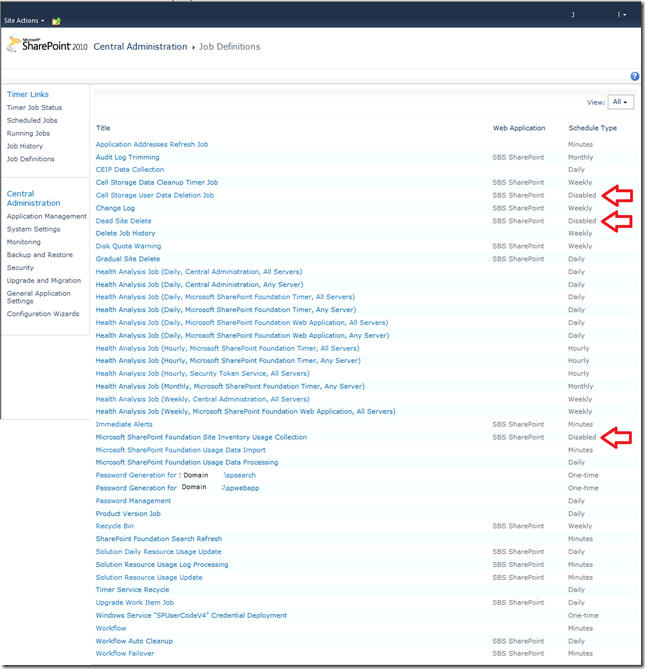Open Backup and Restore

pos(40,255)
